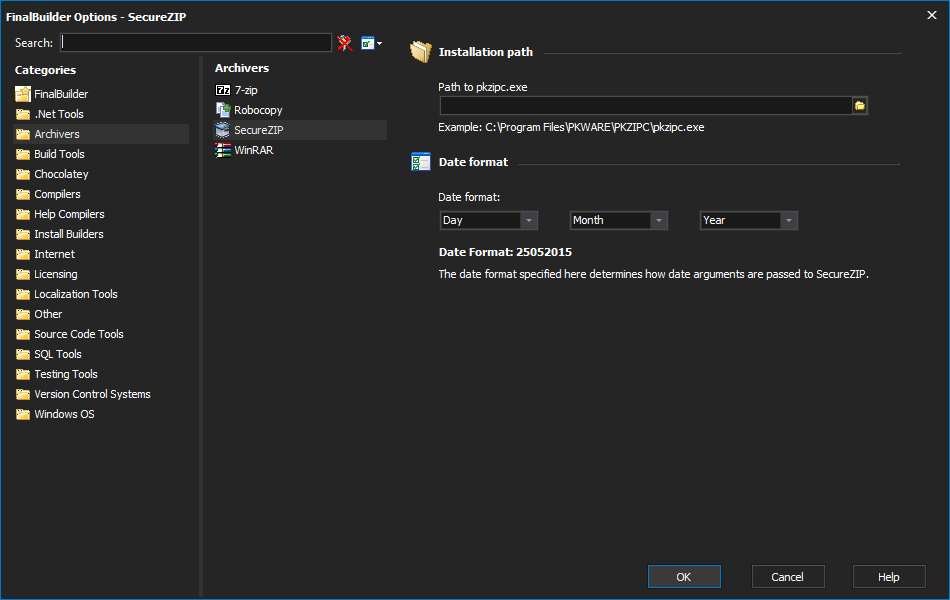Click the Archivers folder icon

pyautogui.click(x=23, y=134)
